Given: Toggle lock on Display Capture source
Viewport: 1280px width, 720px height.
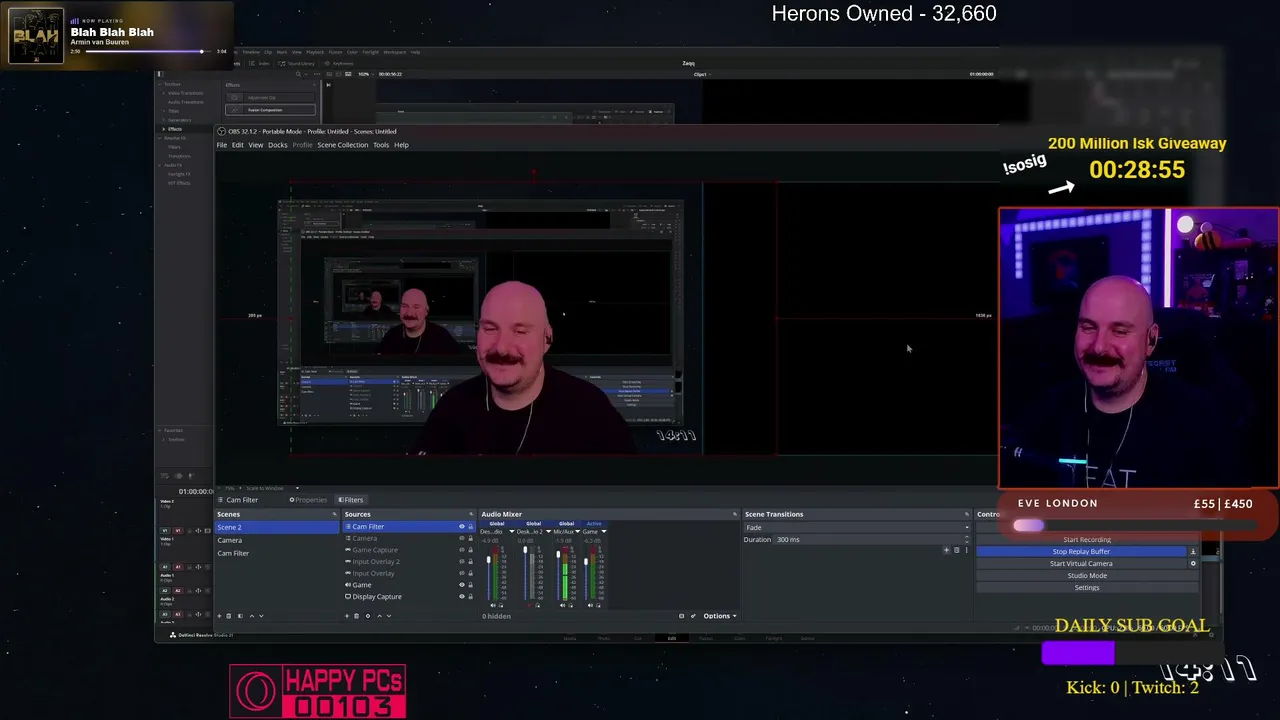Looking at the screenshot, I should pos(470,597).
